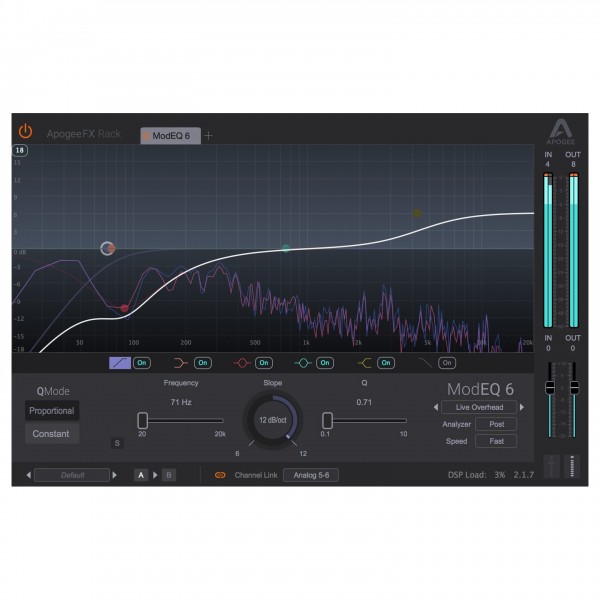Viewport: 600px width, 600px height.
Task: Add a new plugin with the plus icon
Action: click(x=208, y=135)
